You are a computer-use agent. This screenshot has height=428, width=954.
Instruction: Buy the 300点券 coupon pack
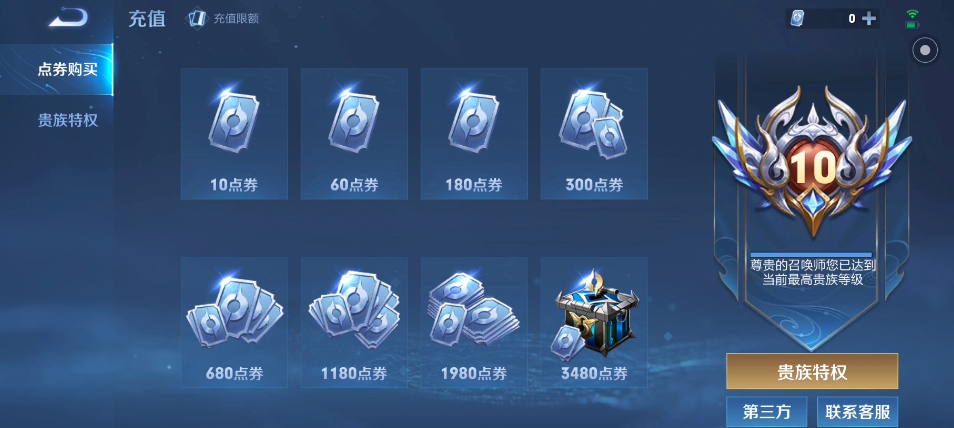tap(594, 134)
